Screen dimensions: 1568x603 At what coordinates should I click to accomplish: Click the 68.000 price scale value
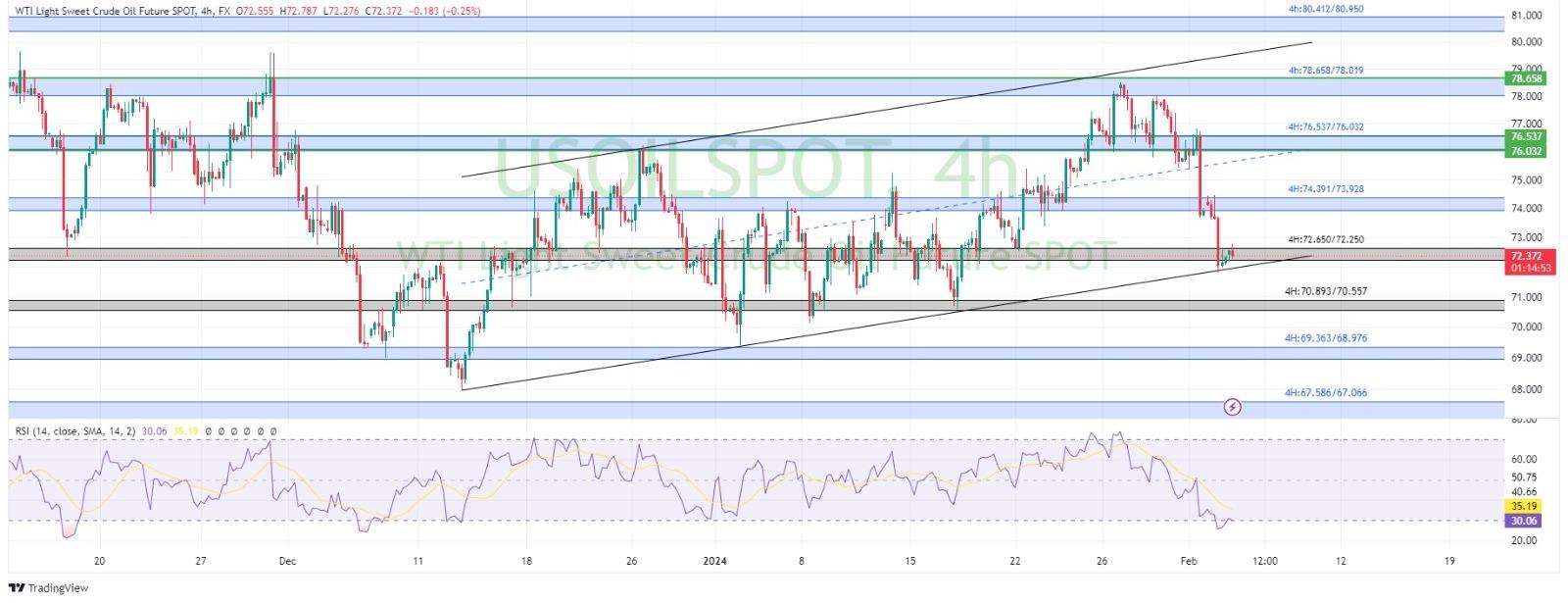1527,389
